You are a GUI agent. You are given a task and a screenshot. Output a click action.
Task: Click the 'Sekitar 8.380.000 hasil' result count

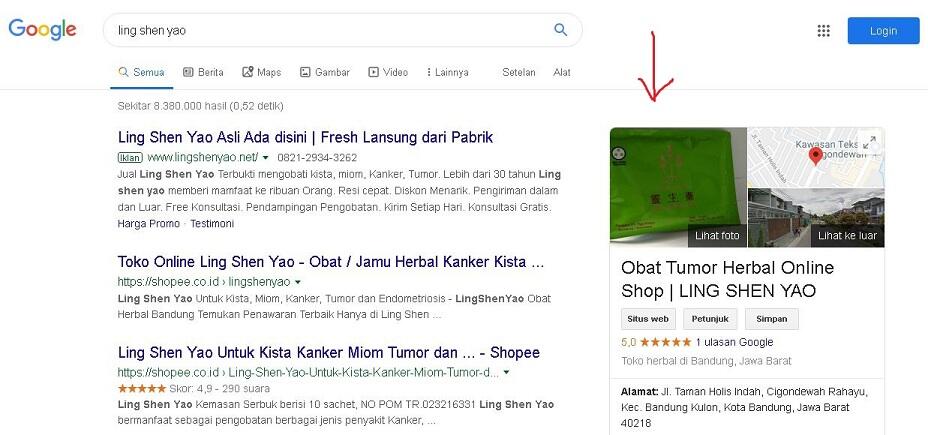(201, 106)
